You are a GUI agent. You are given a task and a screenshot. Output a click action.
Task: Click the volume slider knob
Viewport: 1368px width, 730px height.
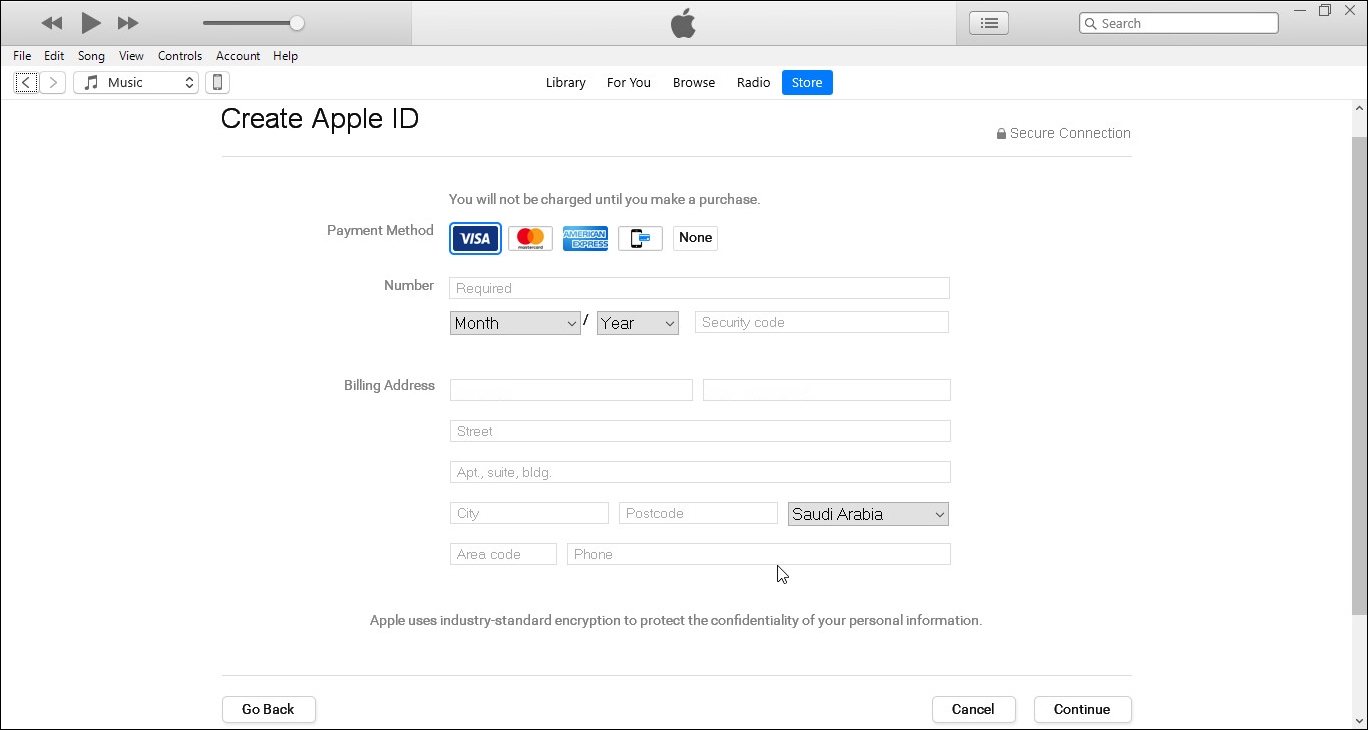[297, 23]
